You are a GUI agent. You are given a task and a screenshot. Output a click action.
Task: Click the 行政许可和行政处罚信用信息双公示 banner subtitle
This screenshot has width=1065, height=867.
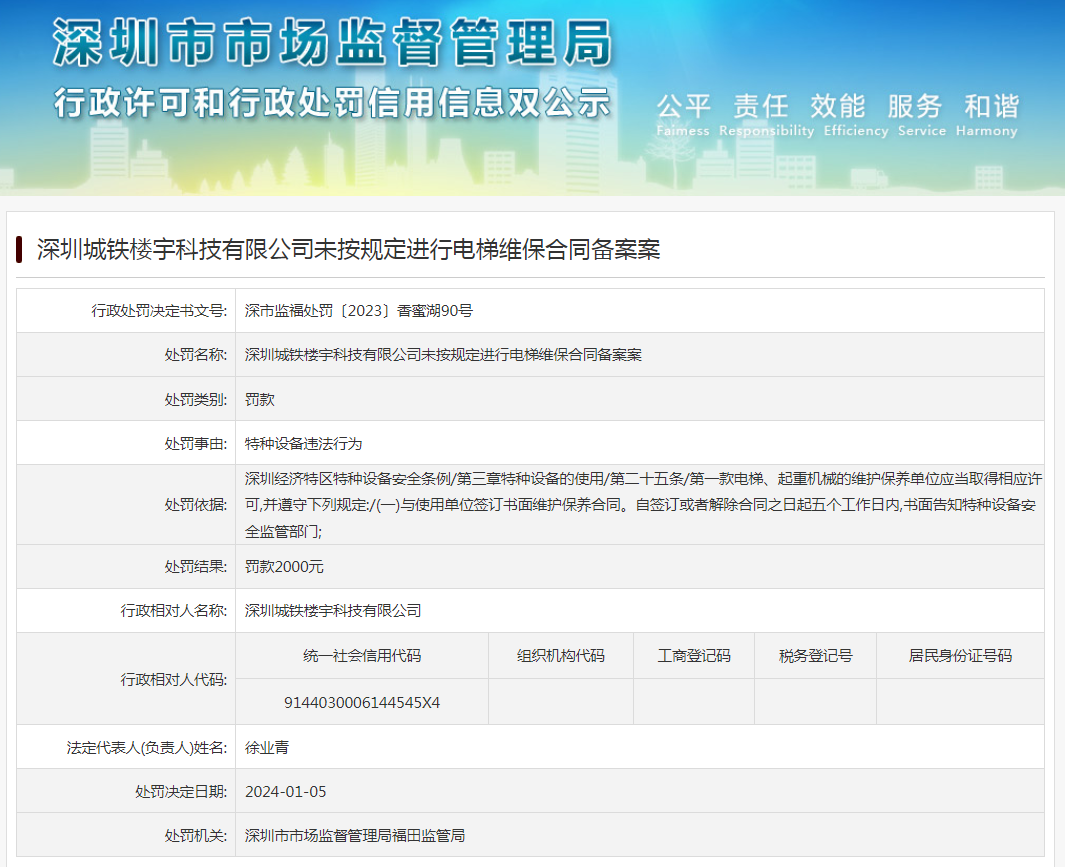click(x=331, y=102)
